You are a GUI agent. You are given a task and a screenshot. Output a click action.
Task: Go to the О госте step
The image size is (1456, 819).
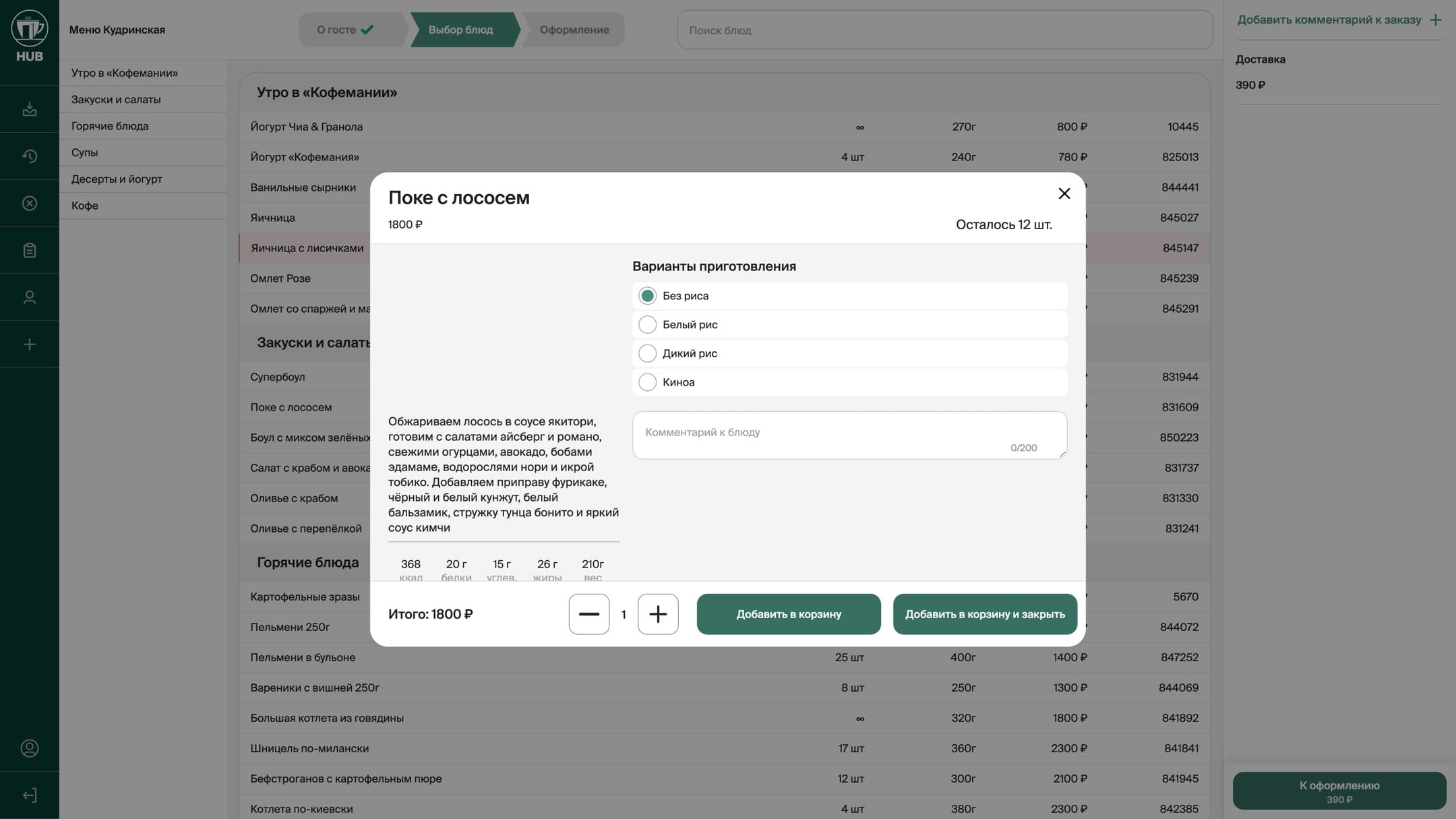(x=352, y=30)
